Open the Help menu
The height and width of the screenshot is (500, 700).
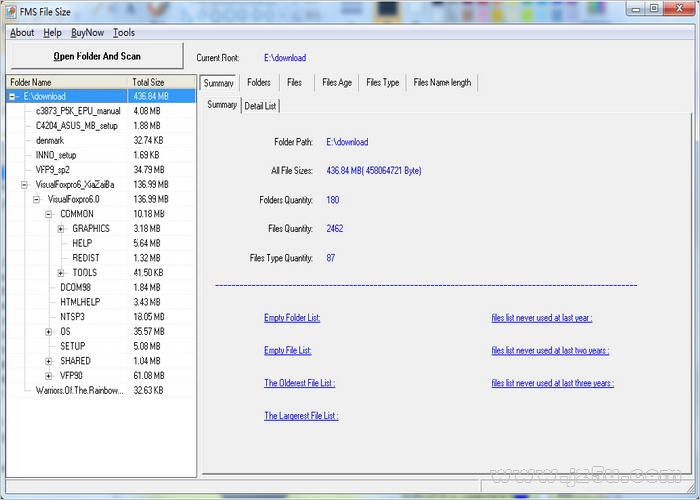tap(52, 33)
